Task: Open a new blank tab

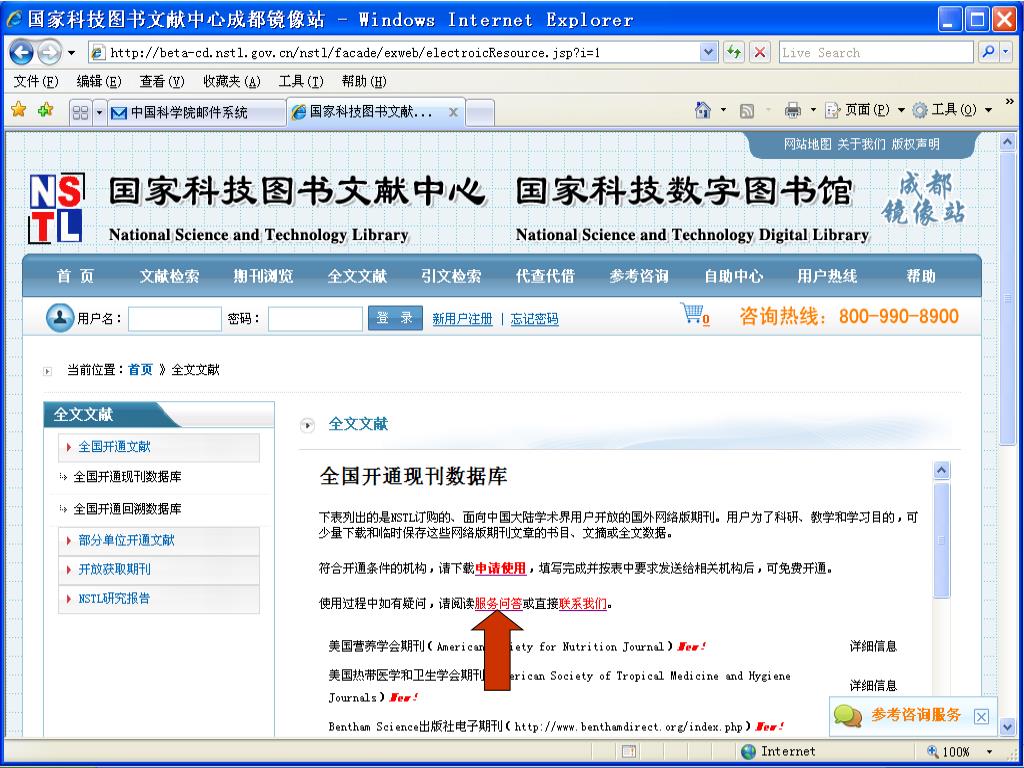Action: coord(480,112)
